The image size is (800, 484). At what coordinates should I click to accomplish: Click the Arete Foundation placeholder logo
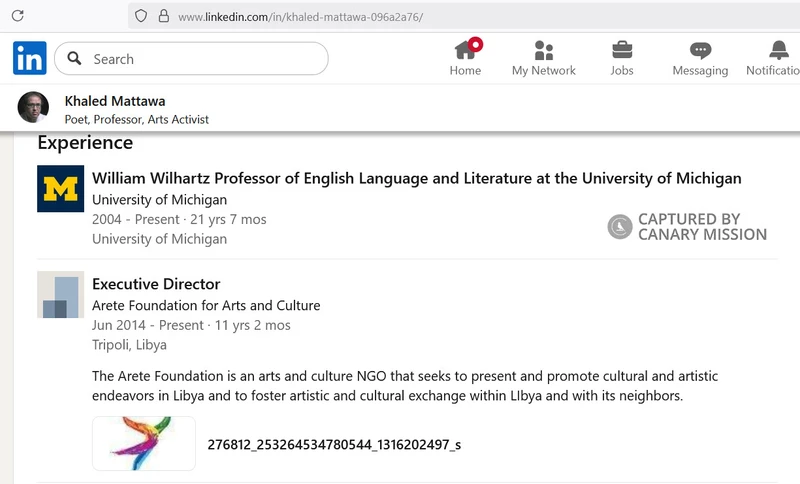pos(60,295)
